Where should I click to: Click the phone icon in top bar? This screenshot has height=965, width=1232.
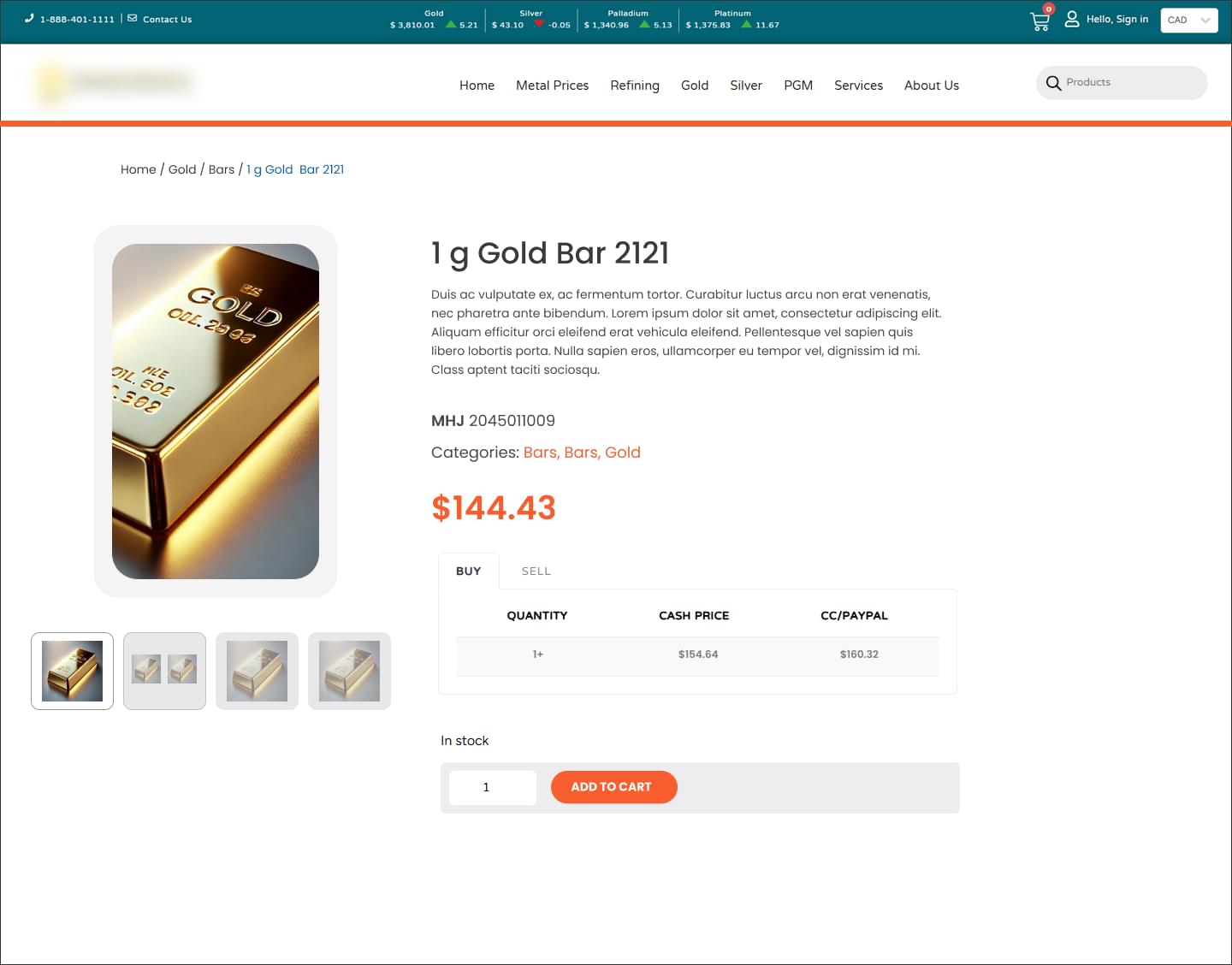(29, 18)
